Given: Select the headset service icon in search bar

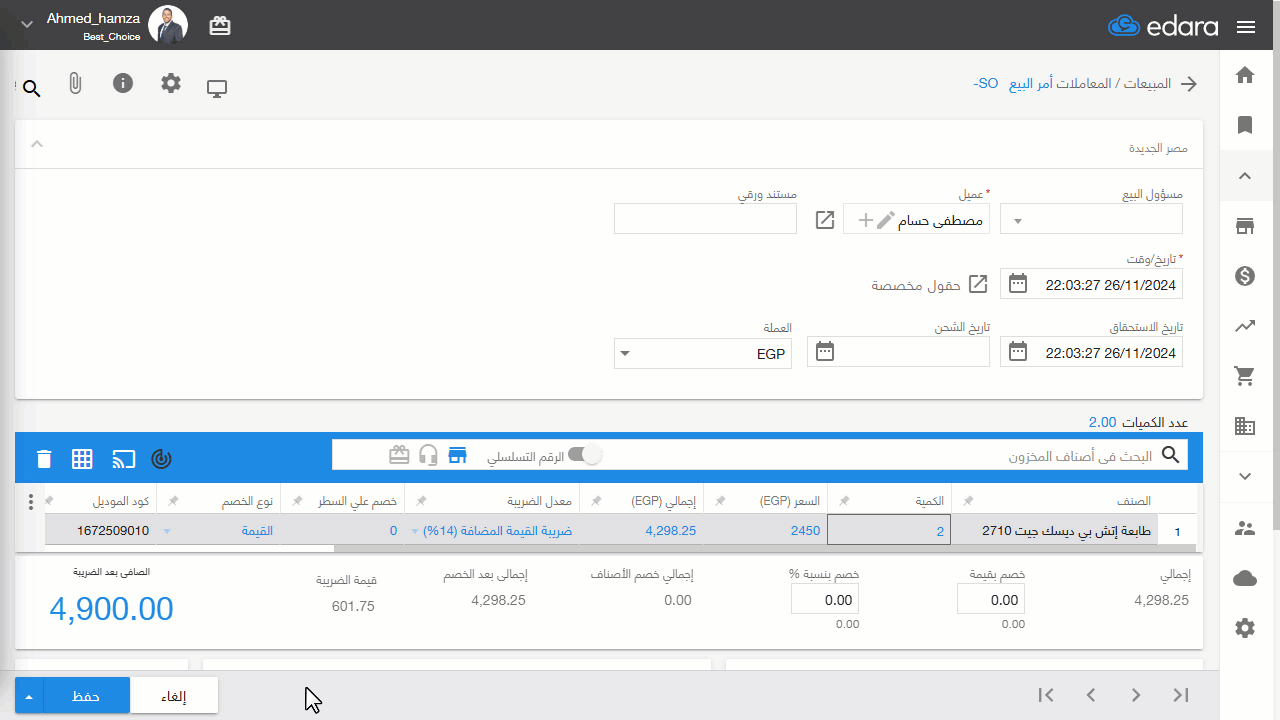Looking at the screenshot, I should (x=429, y=455).
